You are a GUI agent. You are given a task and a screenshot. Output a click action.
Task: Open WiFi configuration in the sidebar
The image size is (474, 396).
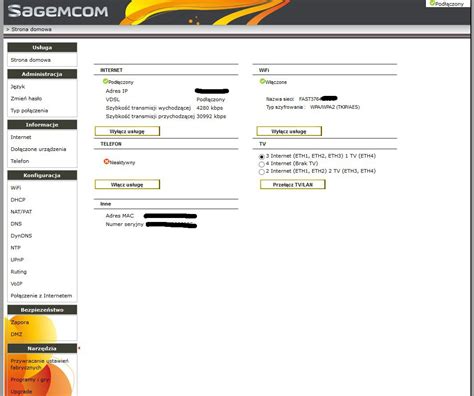click(x=16, y=188)
